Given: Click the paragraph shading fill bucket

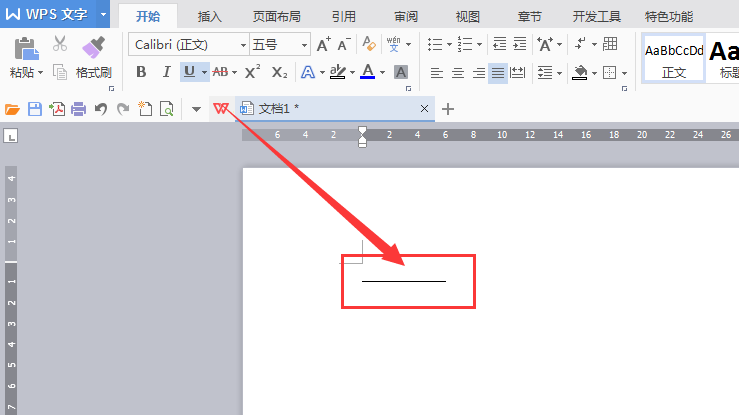Looking at the screenshot, I should (580, 73).
